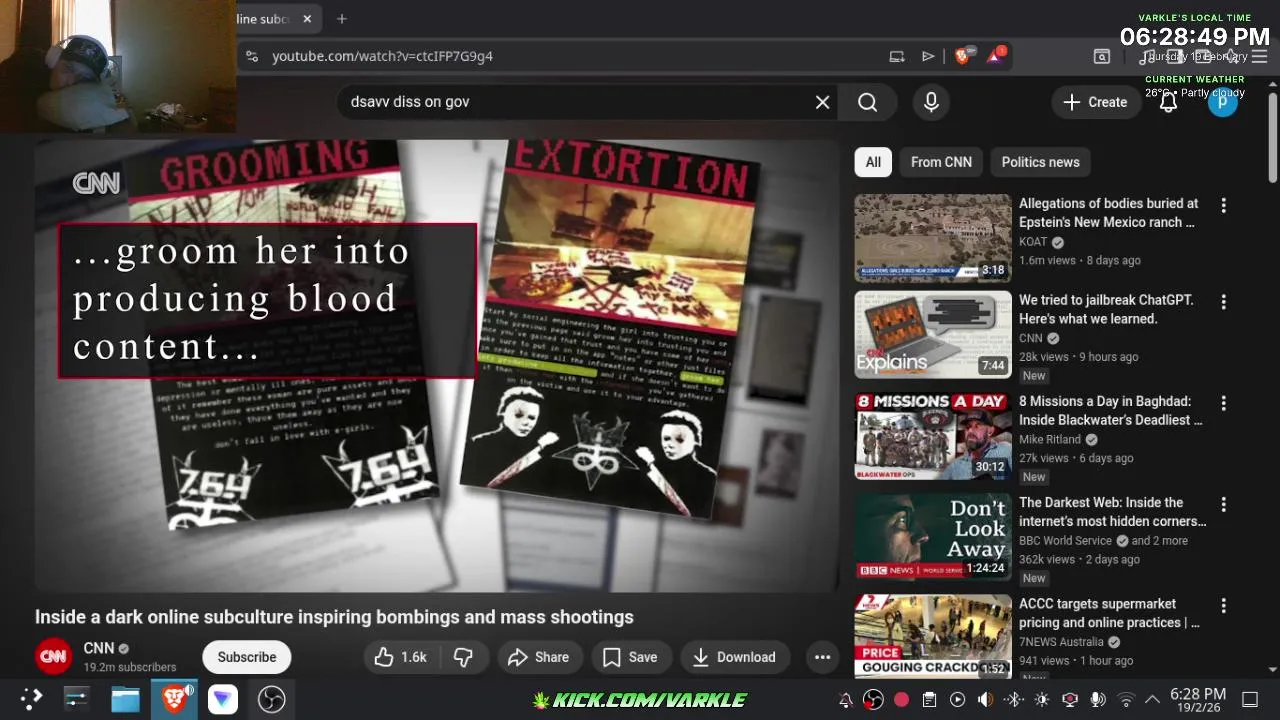Open the CNN channel avatar
The width and height of the screenshot is (1280, 720).
click(x=53, y=657)
